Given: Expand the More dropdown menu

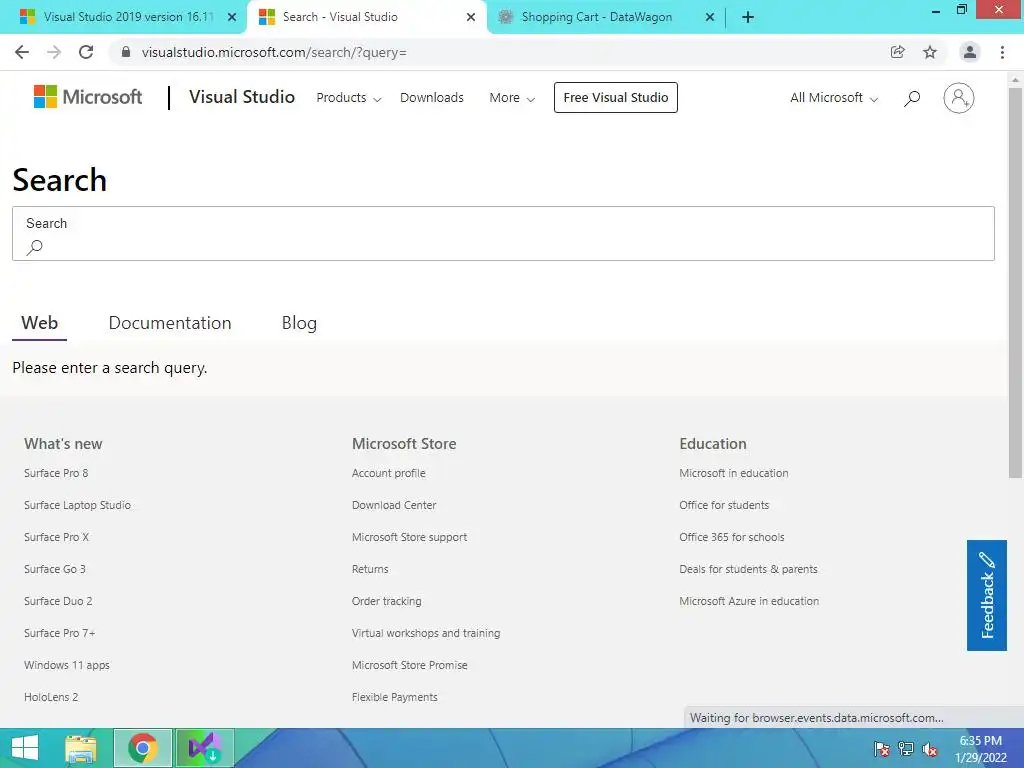Looking at the screenshot, I should [512, 97].
